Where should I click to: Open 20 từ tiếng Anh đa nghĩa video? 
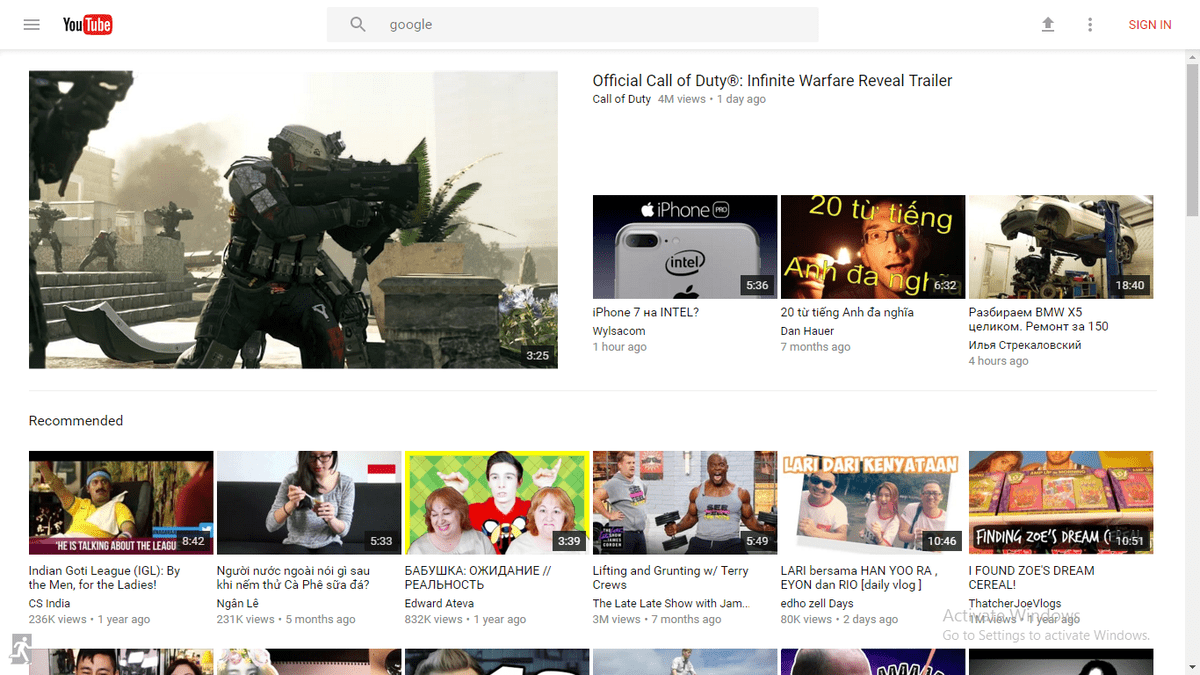(x=847, y=312)
